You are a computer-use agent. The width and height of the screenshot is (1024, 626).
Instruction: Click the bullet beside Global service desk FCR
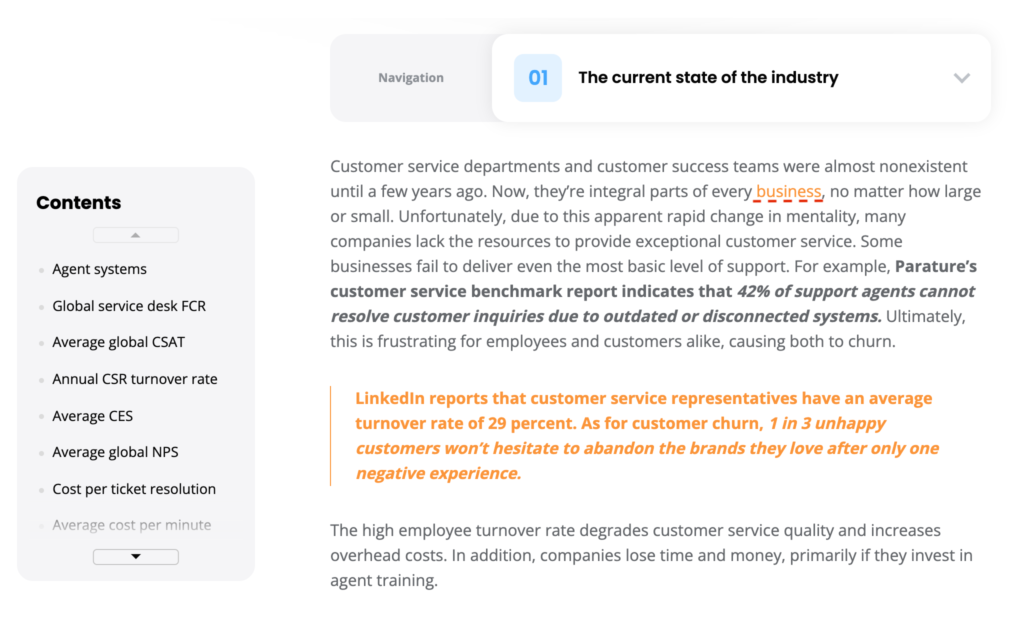point(40,306)
